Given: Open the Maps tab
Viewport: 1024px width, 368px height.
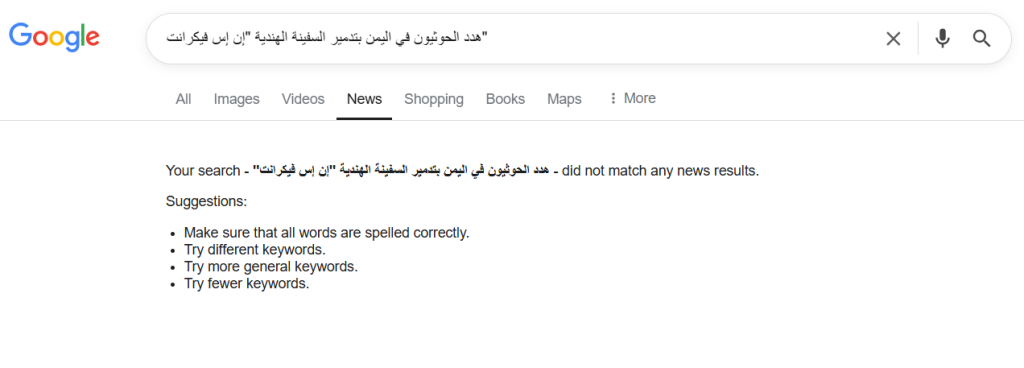Looking at the screenshot, I should [564, 99].
